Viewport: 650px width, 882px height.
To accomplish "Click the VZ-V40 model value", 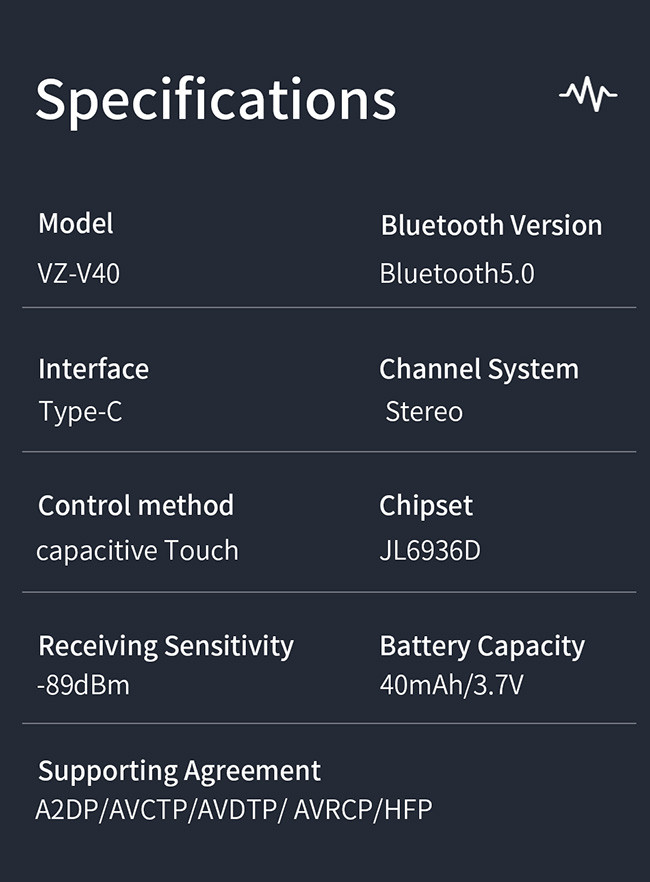I will tap(79, 274).
